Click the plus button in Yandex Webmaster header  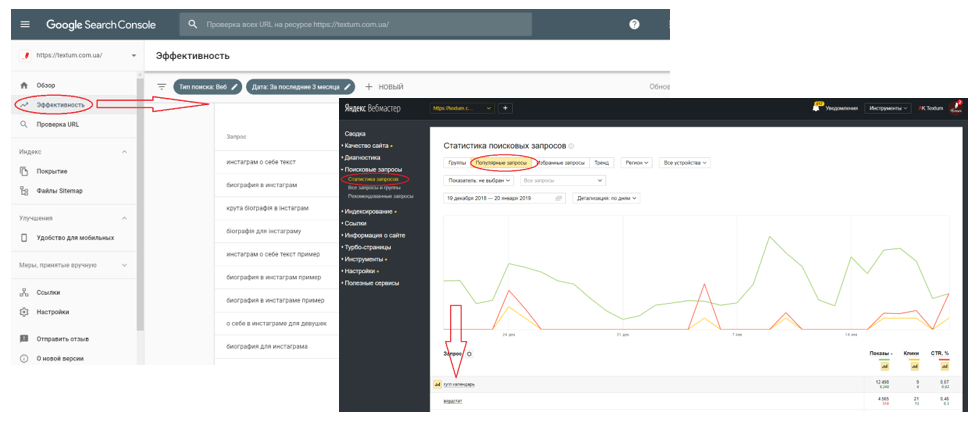(x=506, y=108)
